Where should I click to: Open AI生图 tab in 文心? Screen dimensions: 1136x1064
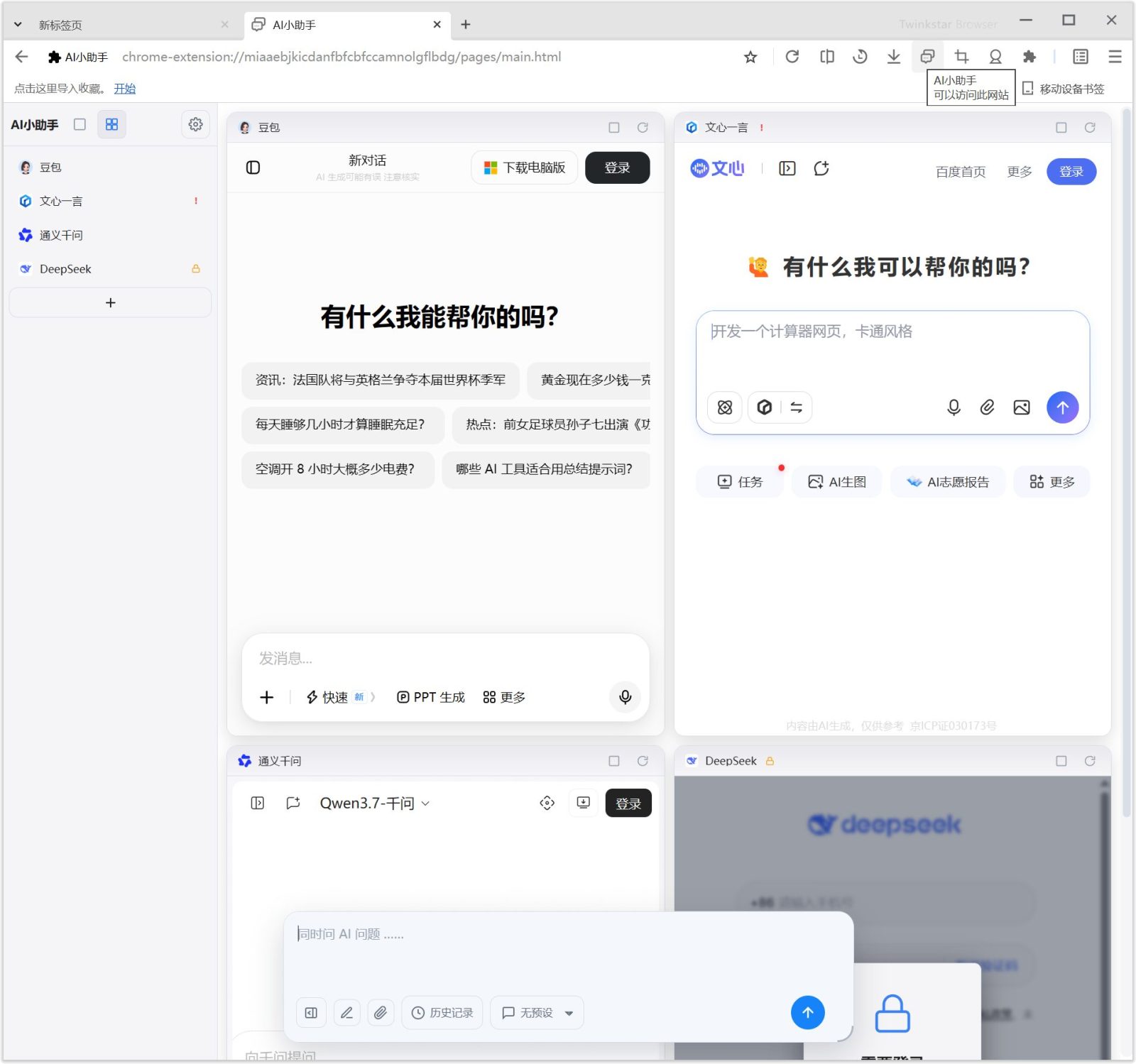point(837,482)
